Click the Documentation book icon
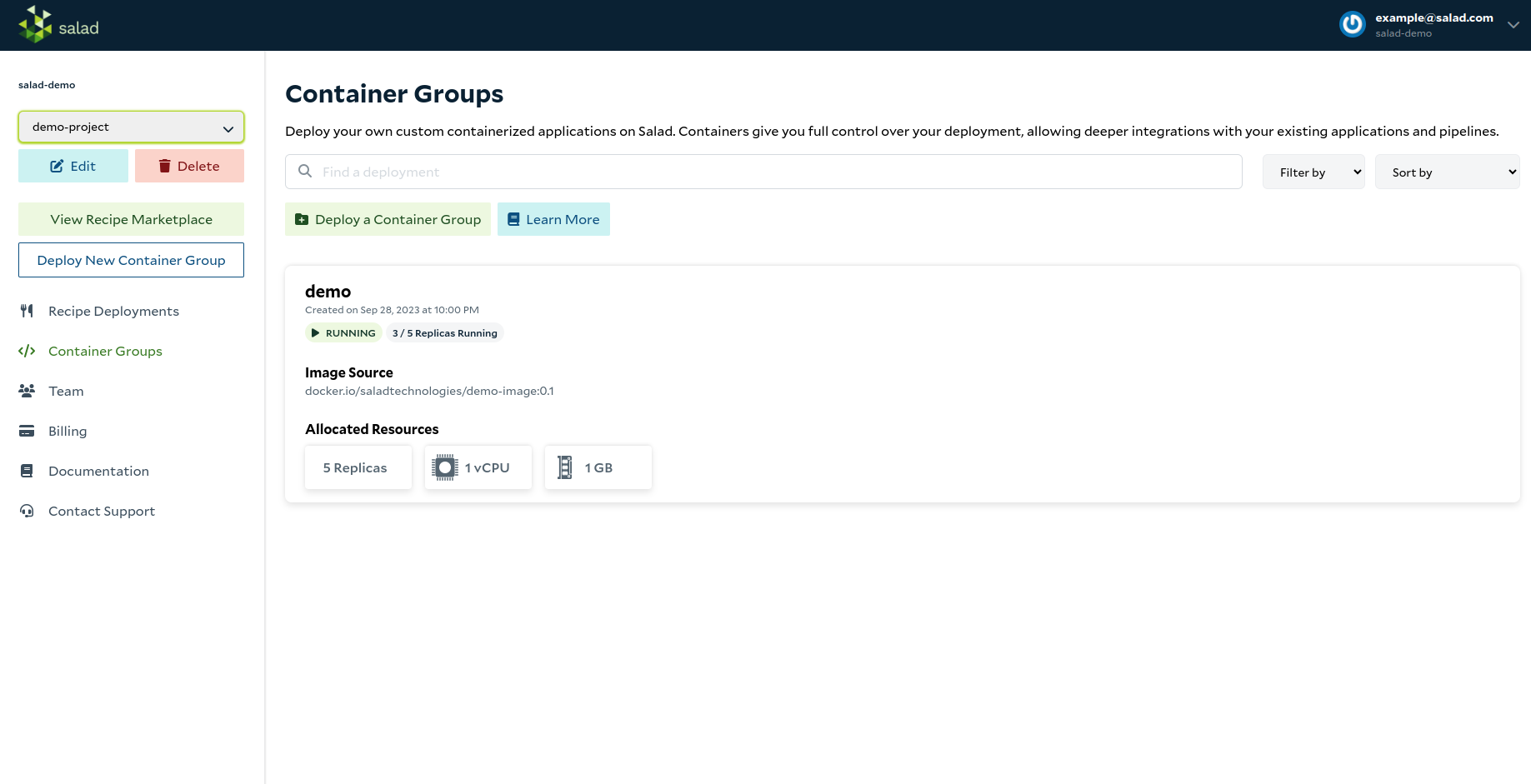Viewport: 1531px width, 784px height. point(27,471)
